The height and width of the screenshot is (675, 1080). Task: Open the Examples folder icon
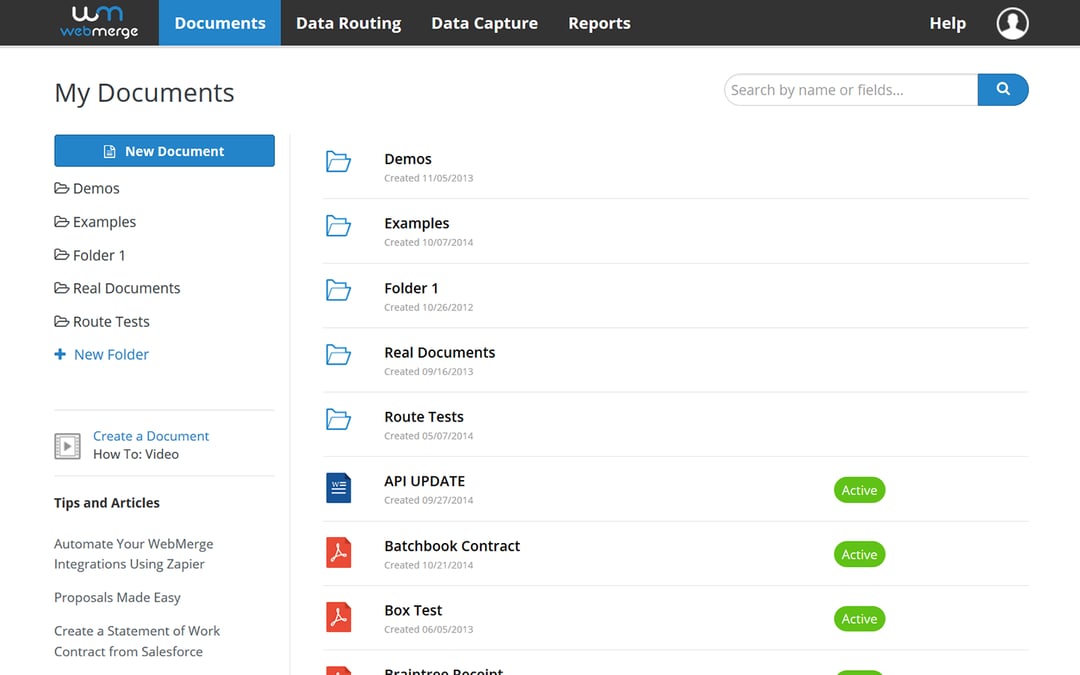338,224
